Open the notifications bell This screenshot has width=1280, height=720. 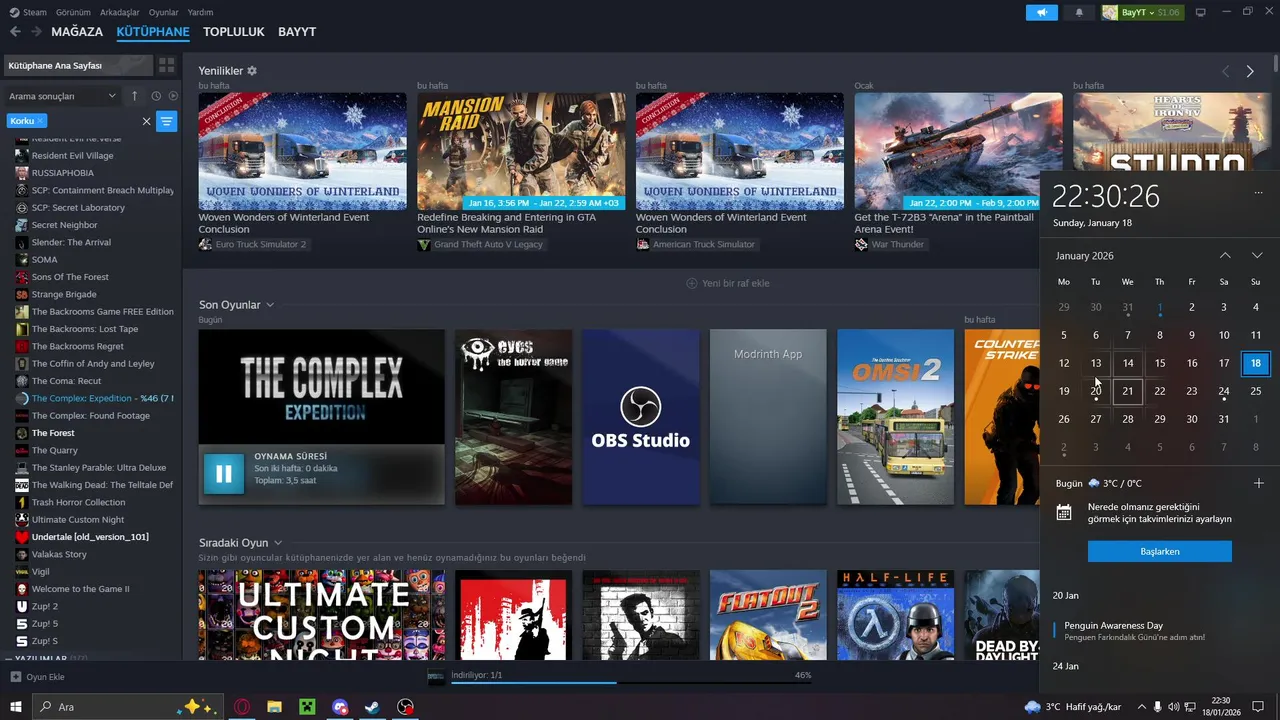[x=1079, y=12]
